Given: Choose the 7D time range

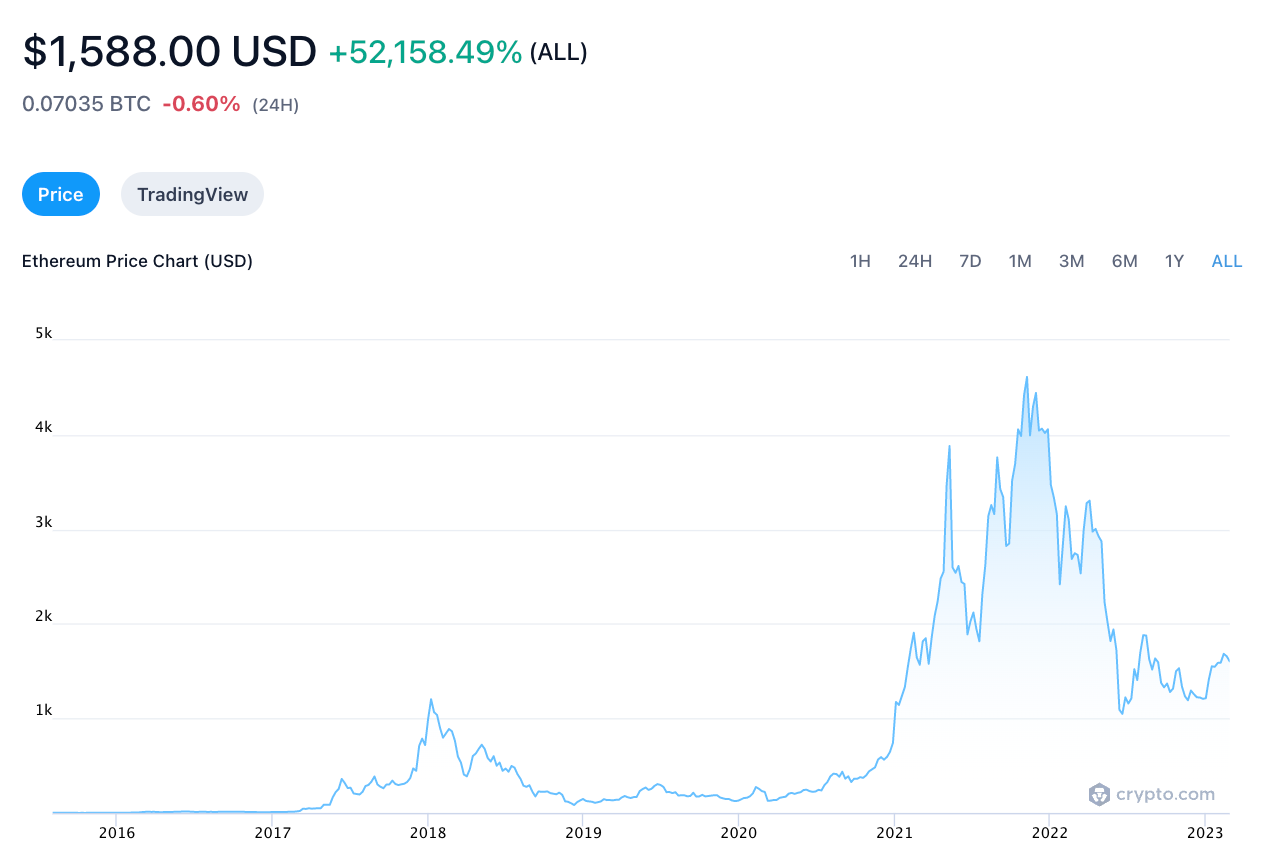Looking at the screenshot, I should pos(970,261).
